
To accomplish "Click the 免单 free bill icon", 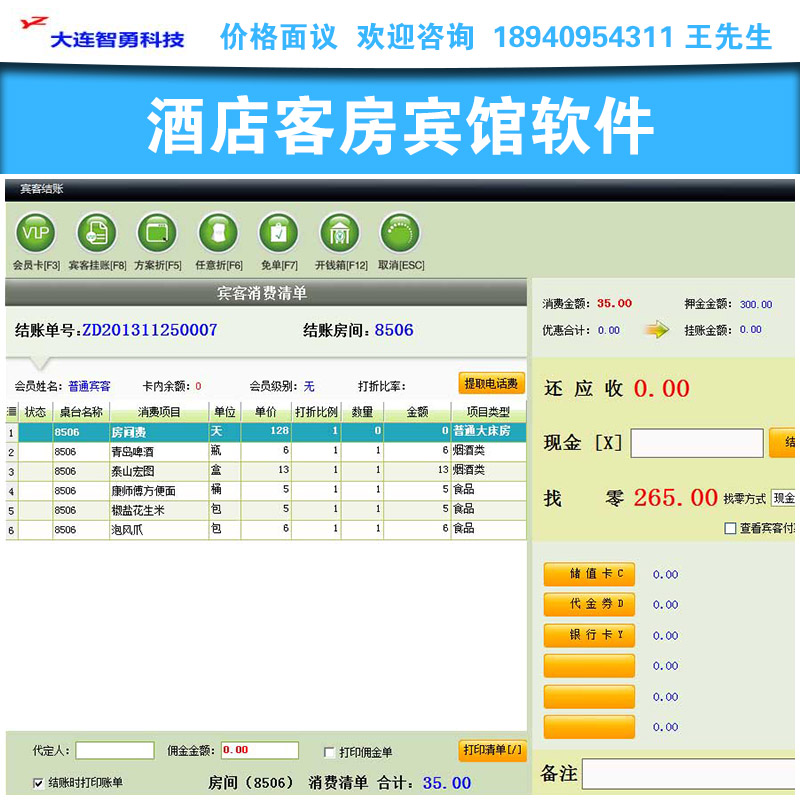I will 278,234.
